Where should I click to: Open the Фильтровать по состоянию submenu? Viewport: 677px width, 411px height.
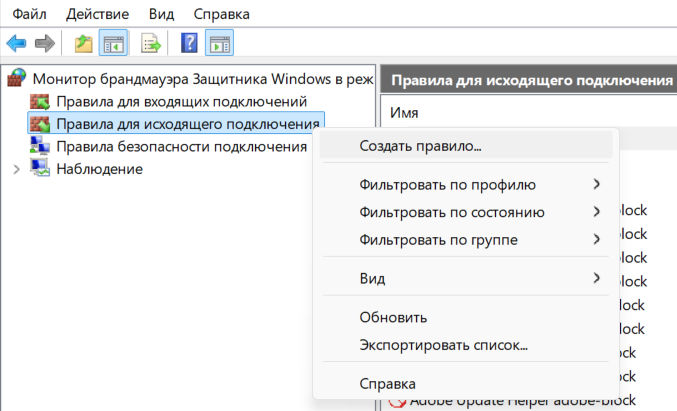[x=451, y=211]
